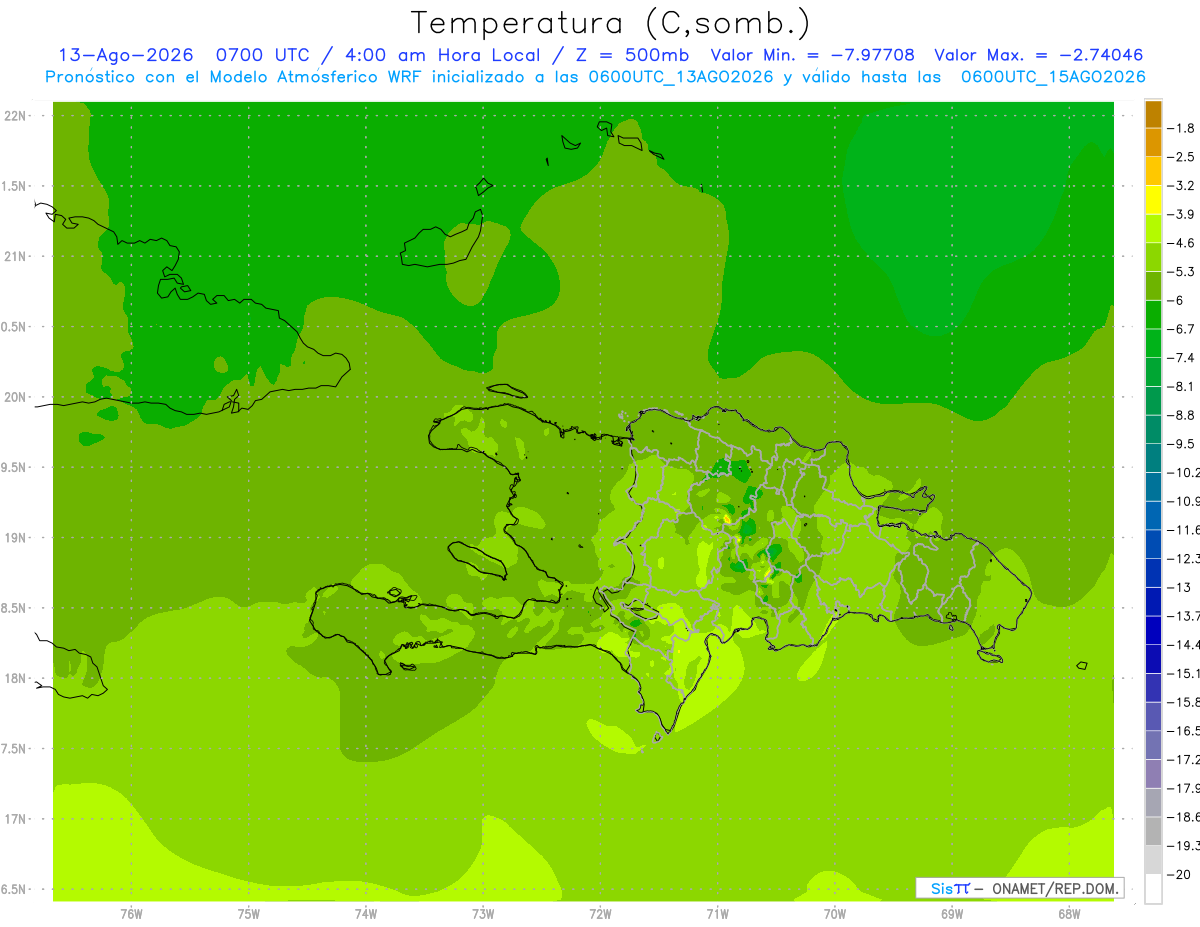Click the "-3.9" colorbar value

coord(1182,214)
